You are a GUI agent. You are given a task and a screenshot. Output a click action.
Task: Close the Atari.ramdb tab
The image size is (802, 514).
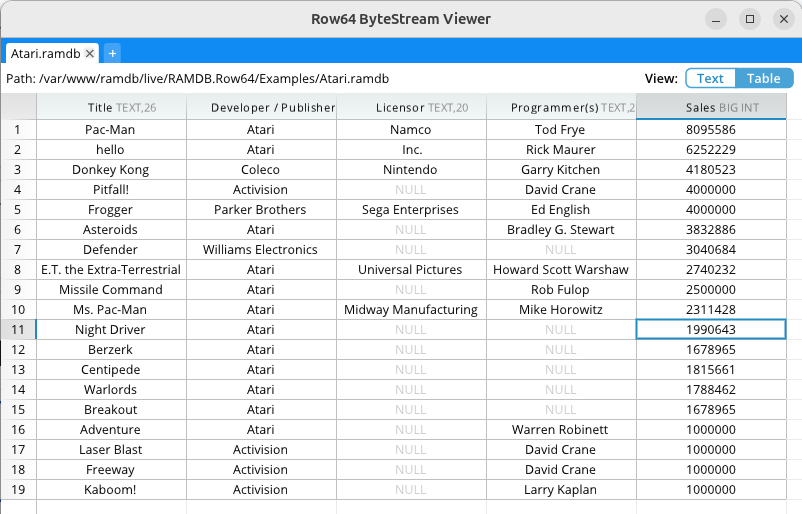[x=90, y=53]
